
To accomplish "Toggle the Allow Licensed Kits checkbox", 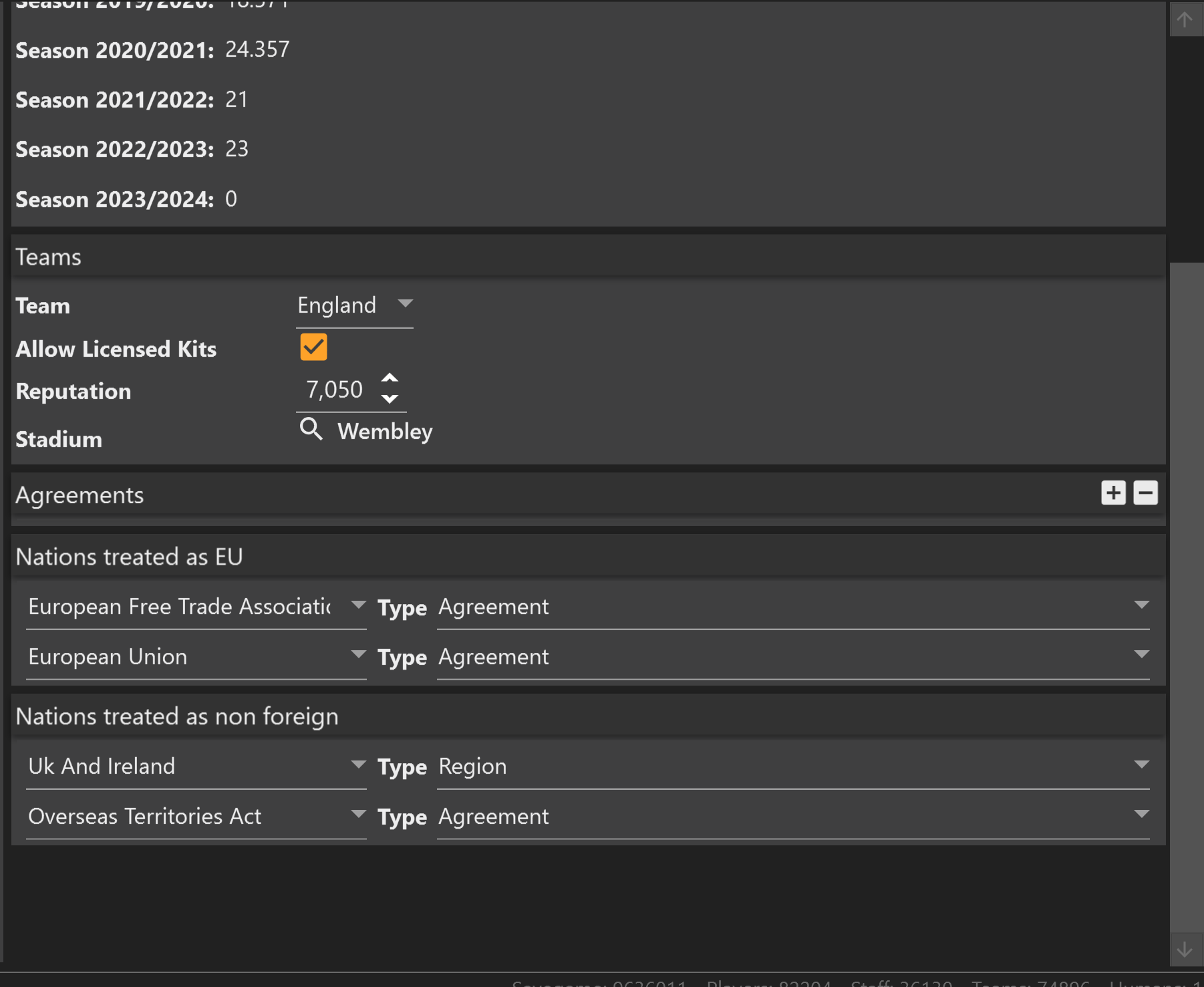I will (x=313, y=347).
